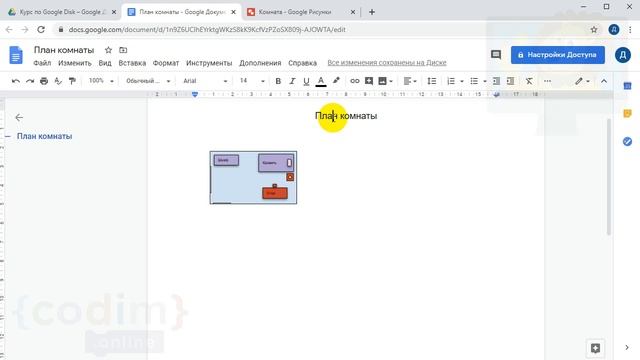Open the Инструменты menu
The height and width of the screenshot is (360, 640).
point(209,63)
